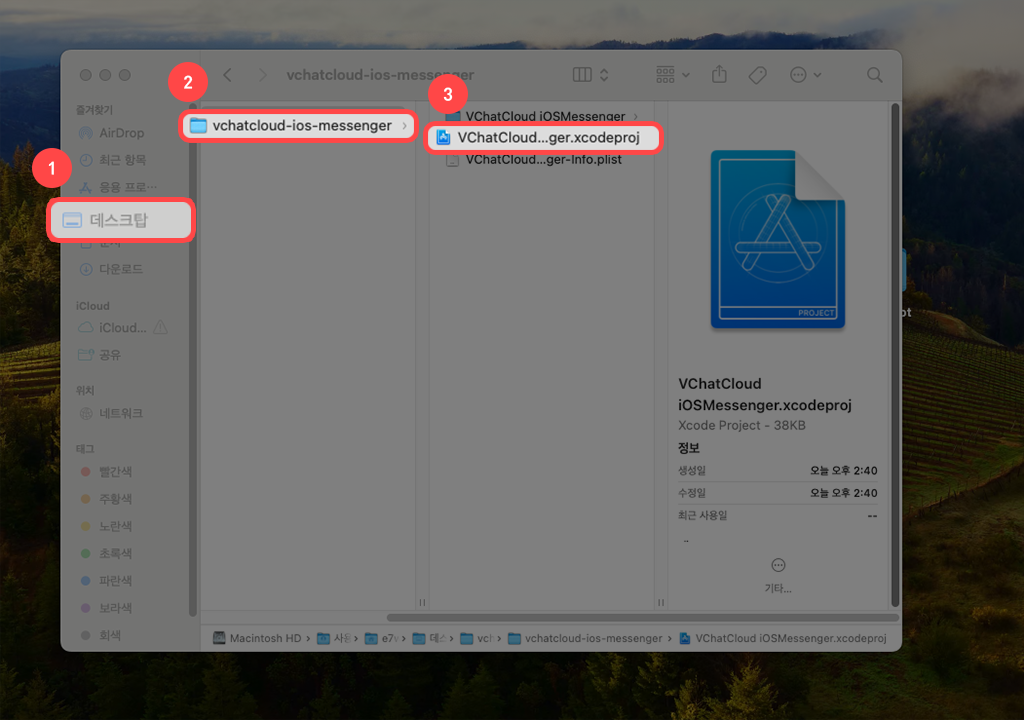Image resolution: width=1024 pixels, height=720 pixels.
Task: Select the VChatCloud Info.plist file
Action: [542, 160]
